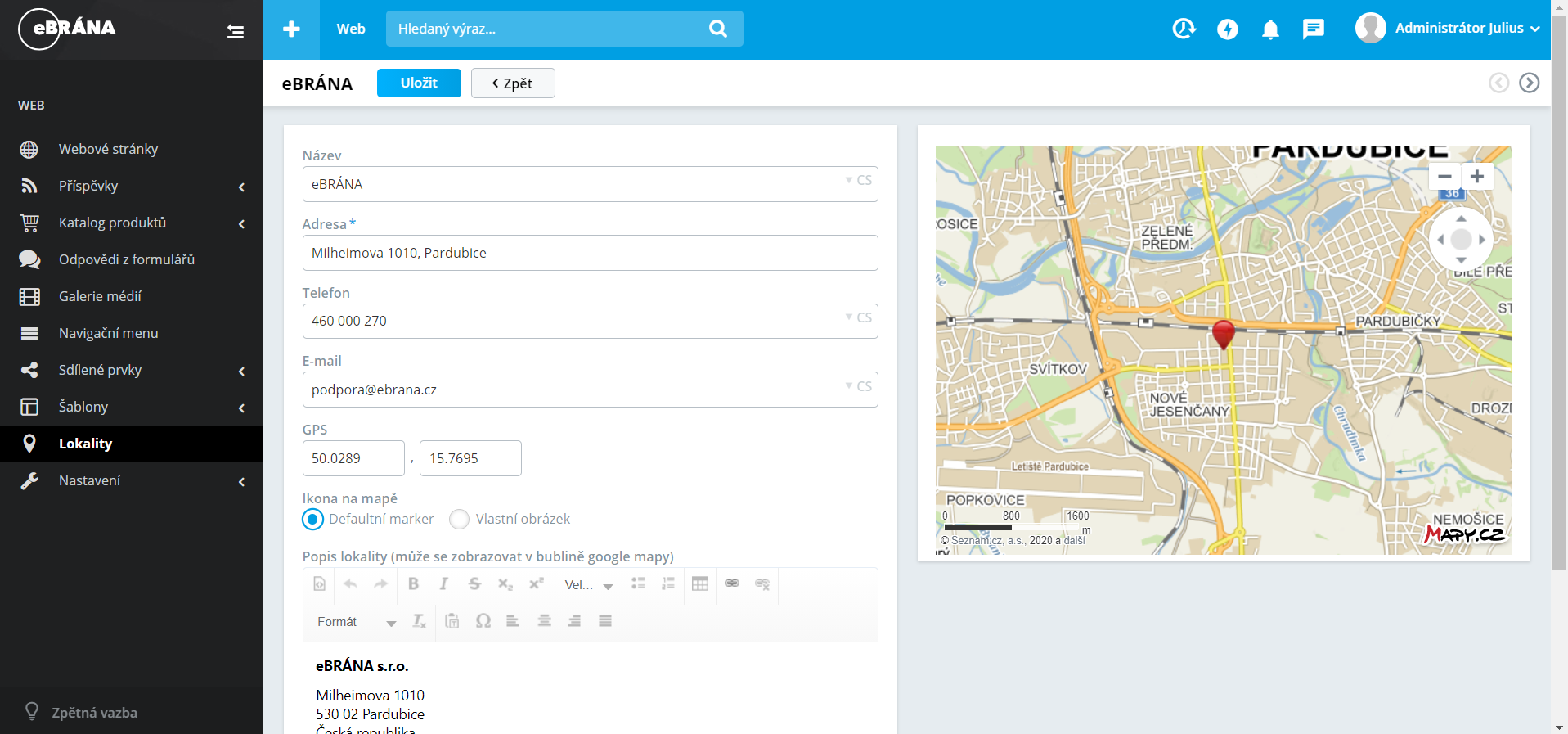The width and height of the screenshot is (1568, 734).
Task: Insert a numbered list
Action: (x=668, y=583)
